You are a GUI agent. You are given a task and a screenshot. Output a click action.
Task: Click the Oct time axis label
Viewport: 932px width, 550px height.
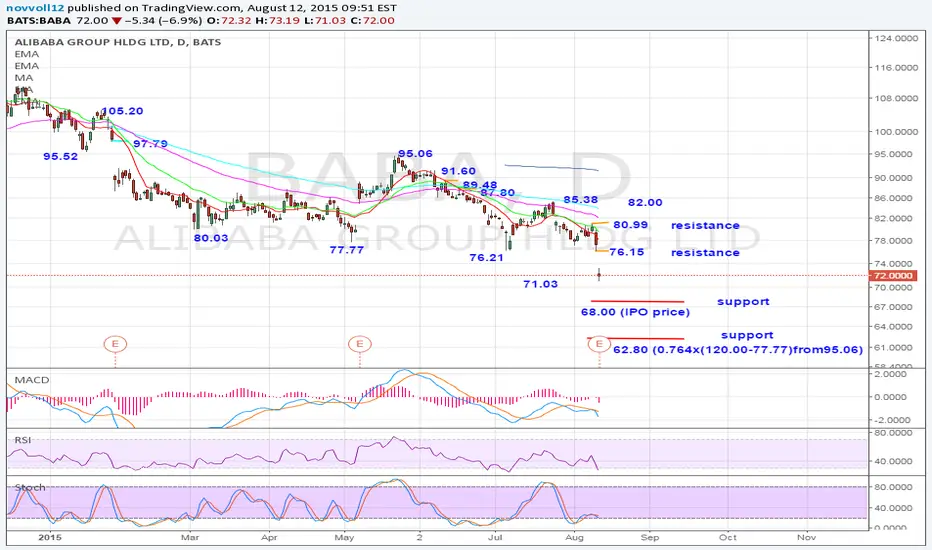pyautogui.click(x=728, y=538)
